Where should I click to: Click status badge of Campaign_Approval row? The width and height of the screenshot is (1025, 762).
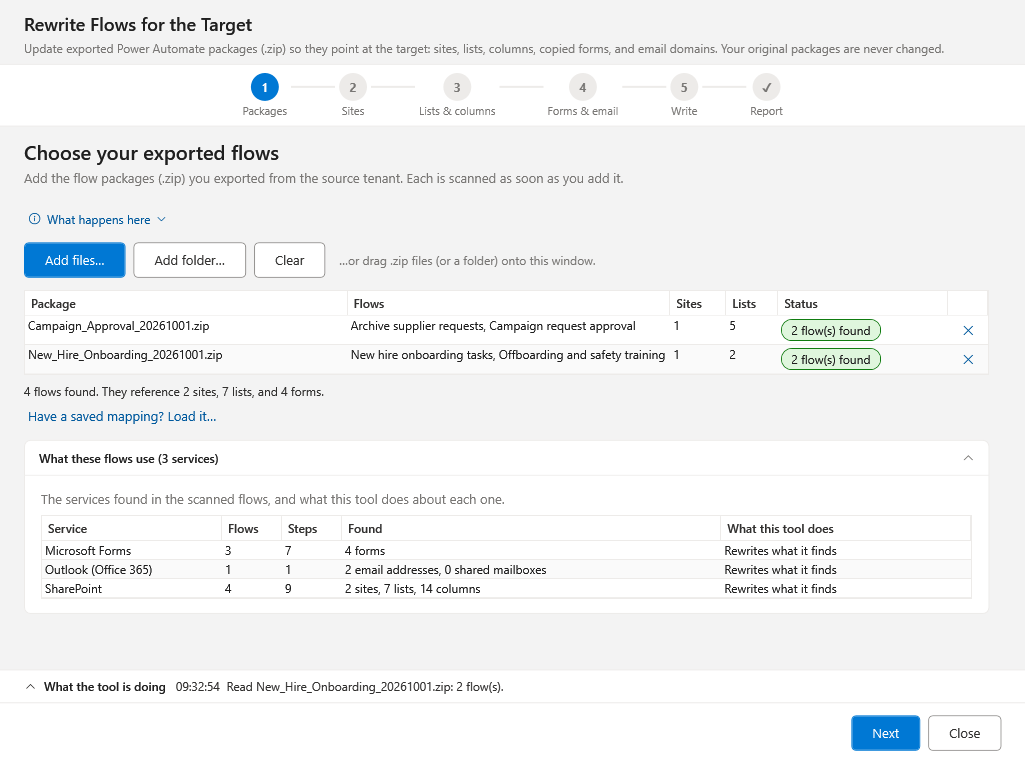click(831, 331)
